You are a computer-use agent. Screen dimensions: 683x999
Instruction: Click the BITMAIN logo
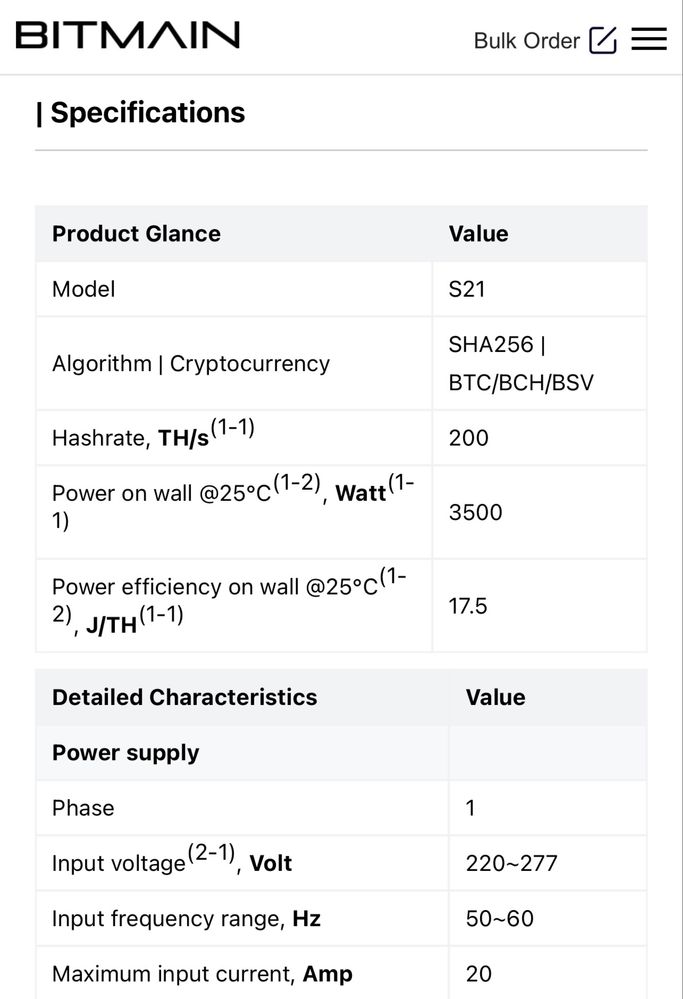(128, 37)
